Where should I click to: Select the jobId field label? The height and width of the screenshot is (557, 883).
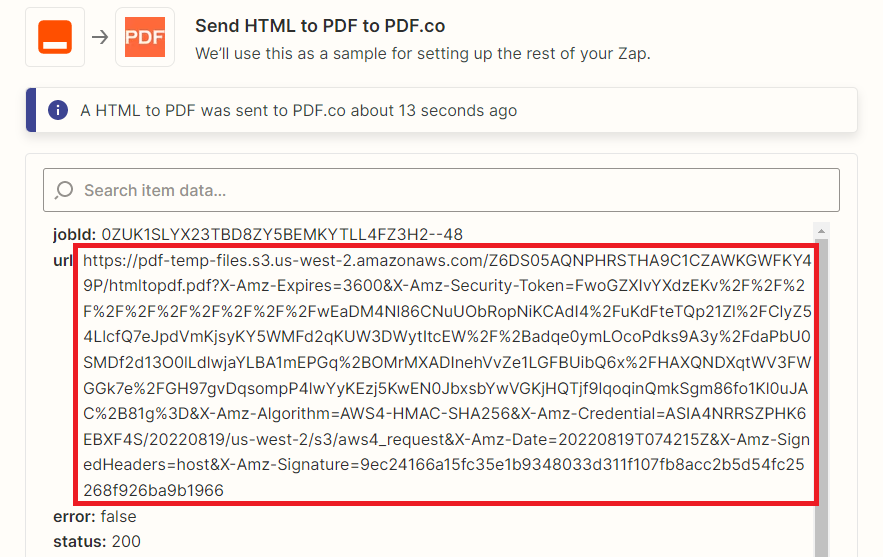(74, 234)
